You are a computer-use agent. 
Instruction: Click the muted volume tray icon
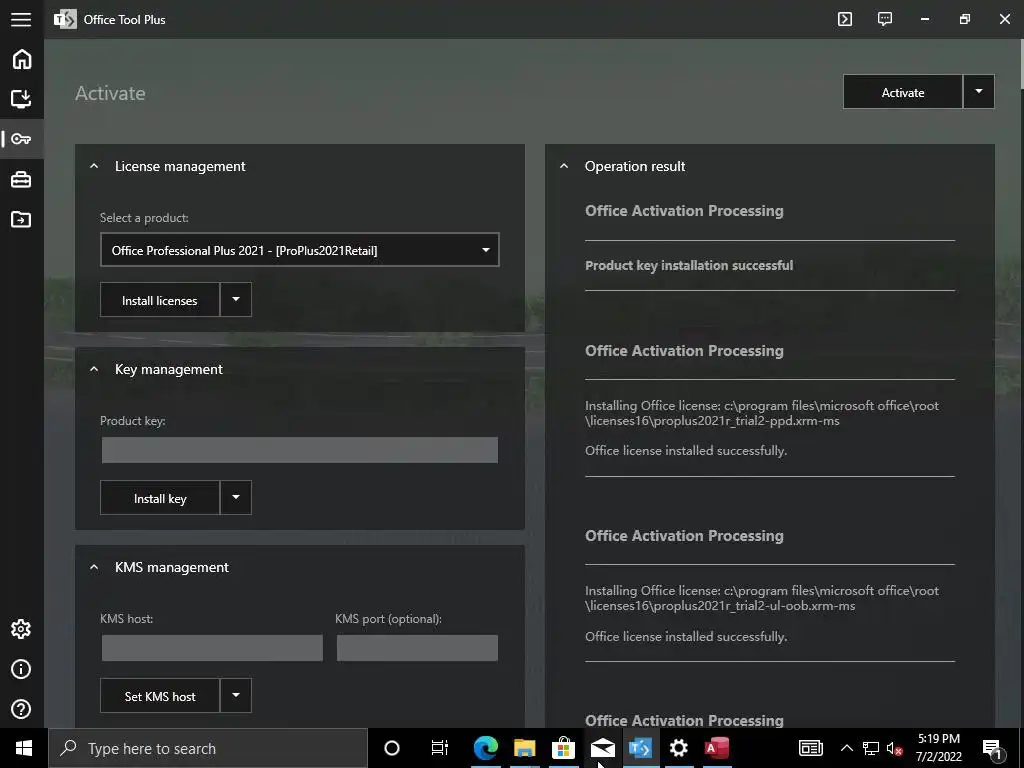coord(894,749)
